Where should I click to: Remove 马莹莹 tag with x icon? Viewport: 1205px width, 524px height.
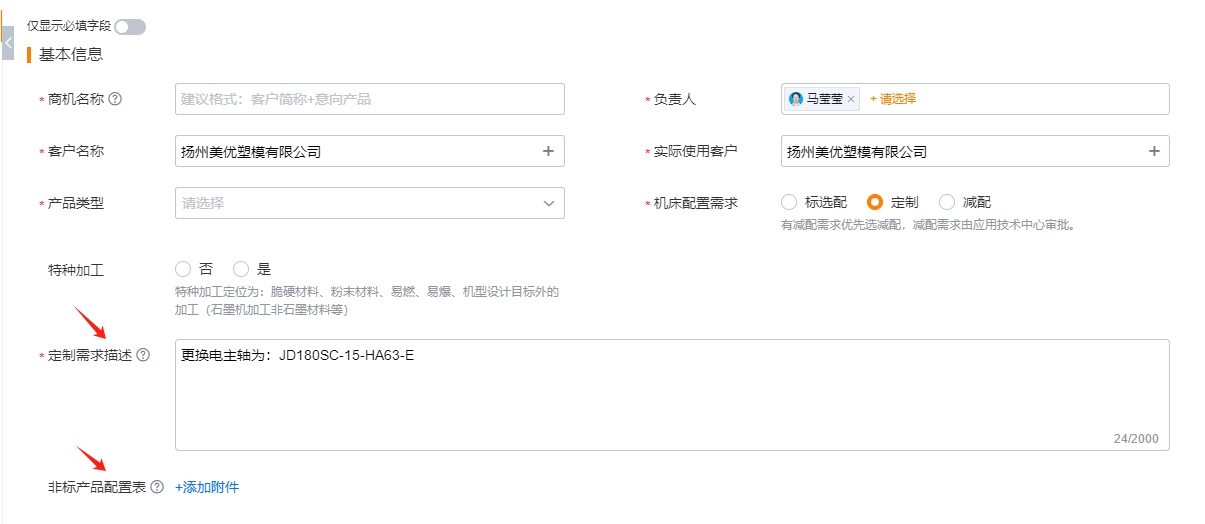[851, 99]
